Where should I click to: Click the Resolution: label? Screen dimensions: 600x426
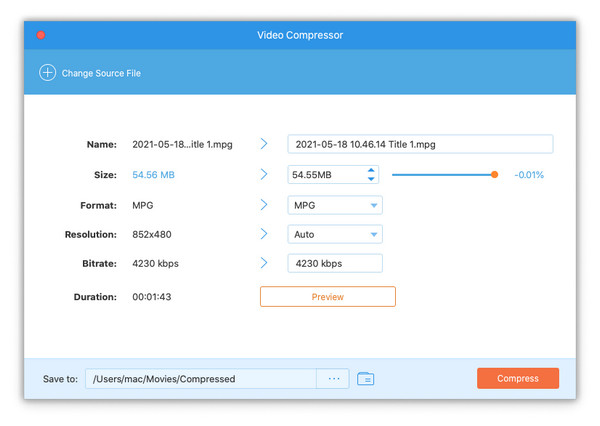(91, 235)
